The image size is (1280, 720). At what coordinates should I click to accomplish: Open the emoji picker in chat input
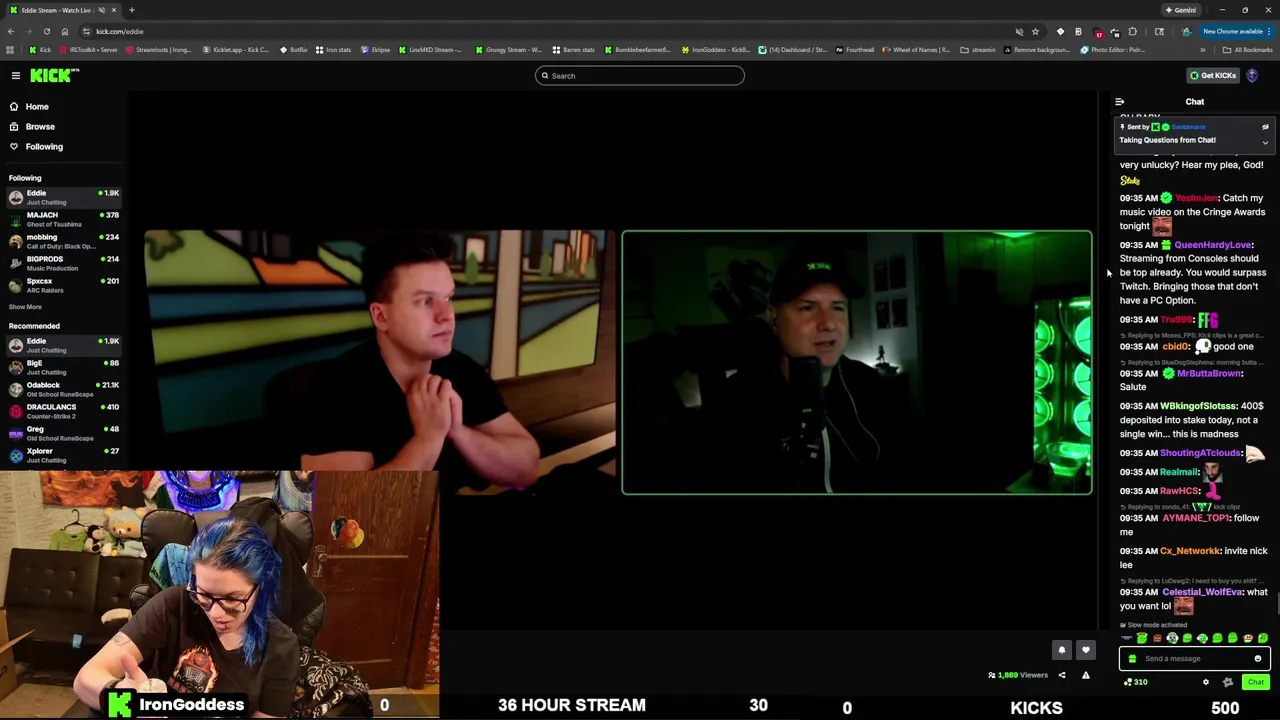tap(1258, 658)
